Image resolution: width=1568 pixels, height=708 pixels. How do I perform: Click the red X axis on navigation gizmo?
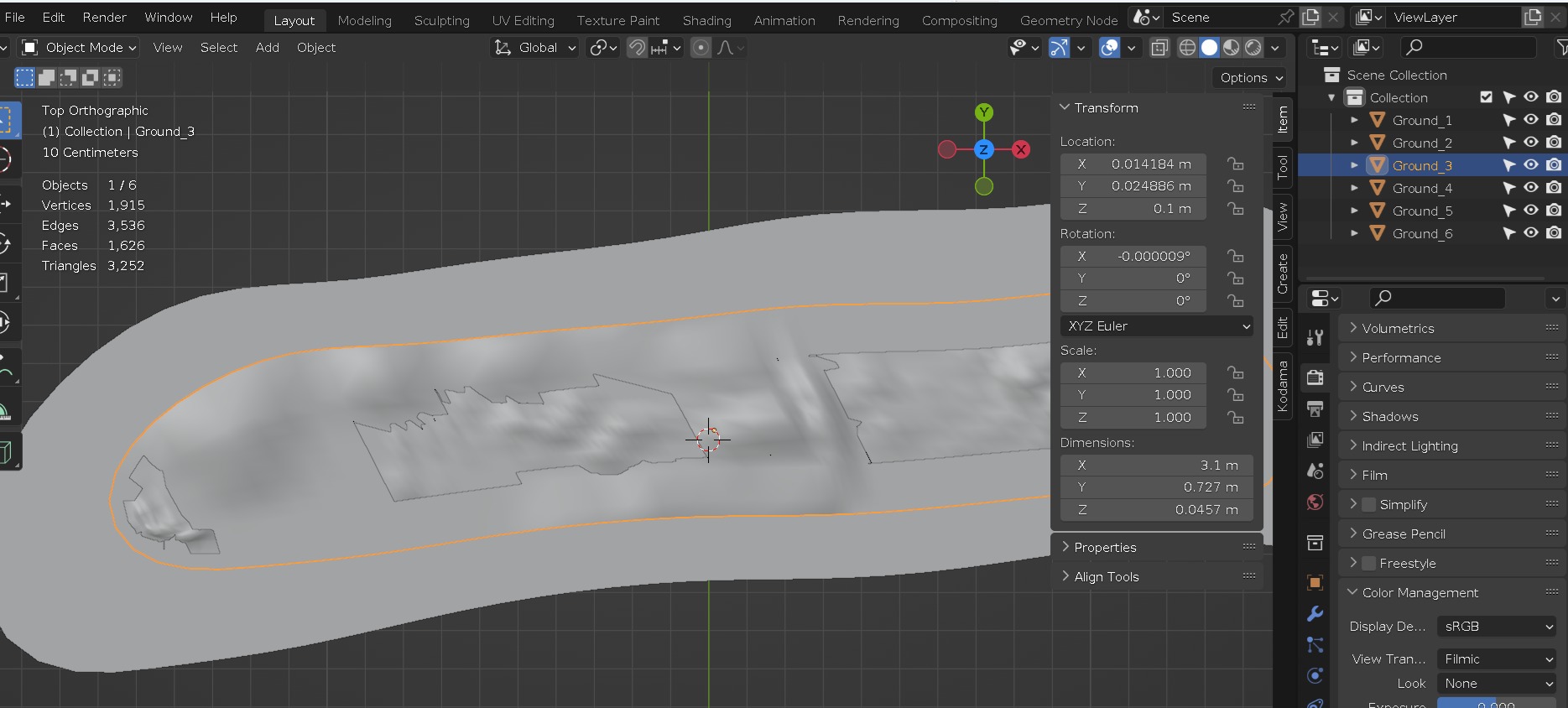tap(1021, 149)
